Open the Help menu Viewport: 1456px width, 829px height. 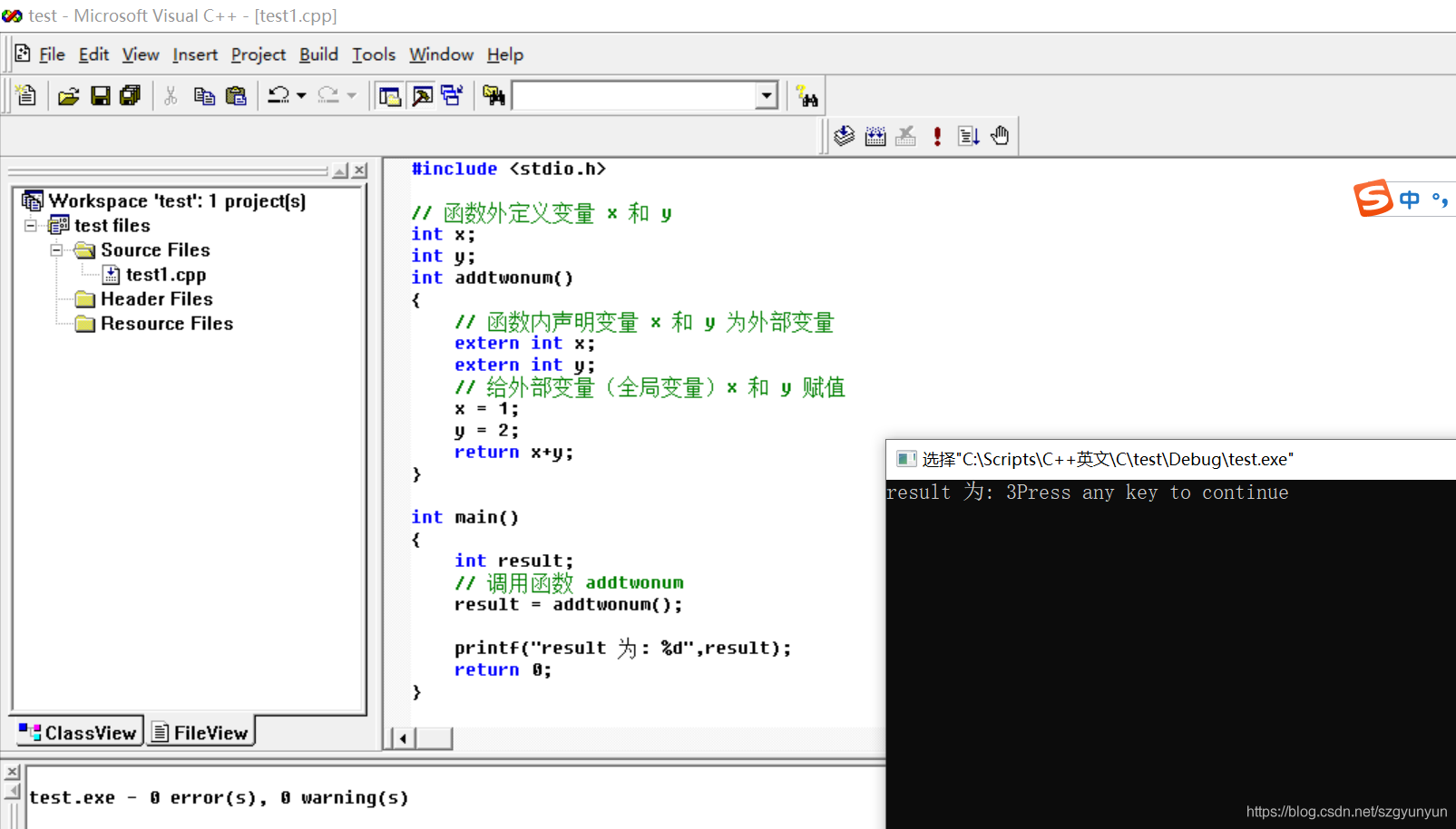[x=505, y=54]
